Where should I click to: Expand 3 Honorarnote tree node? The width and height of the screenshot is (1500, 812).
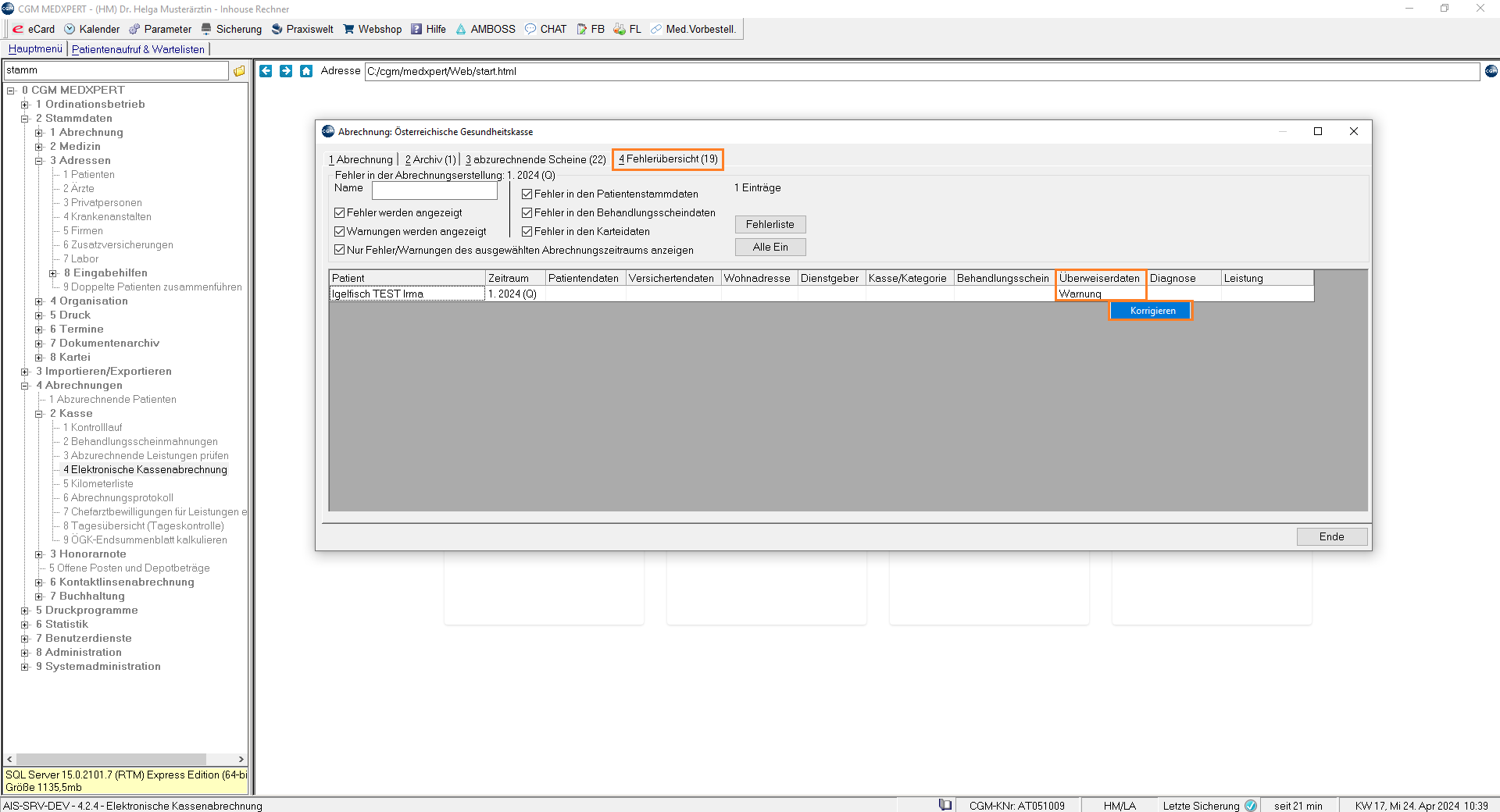point(39,554)
